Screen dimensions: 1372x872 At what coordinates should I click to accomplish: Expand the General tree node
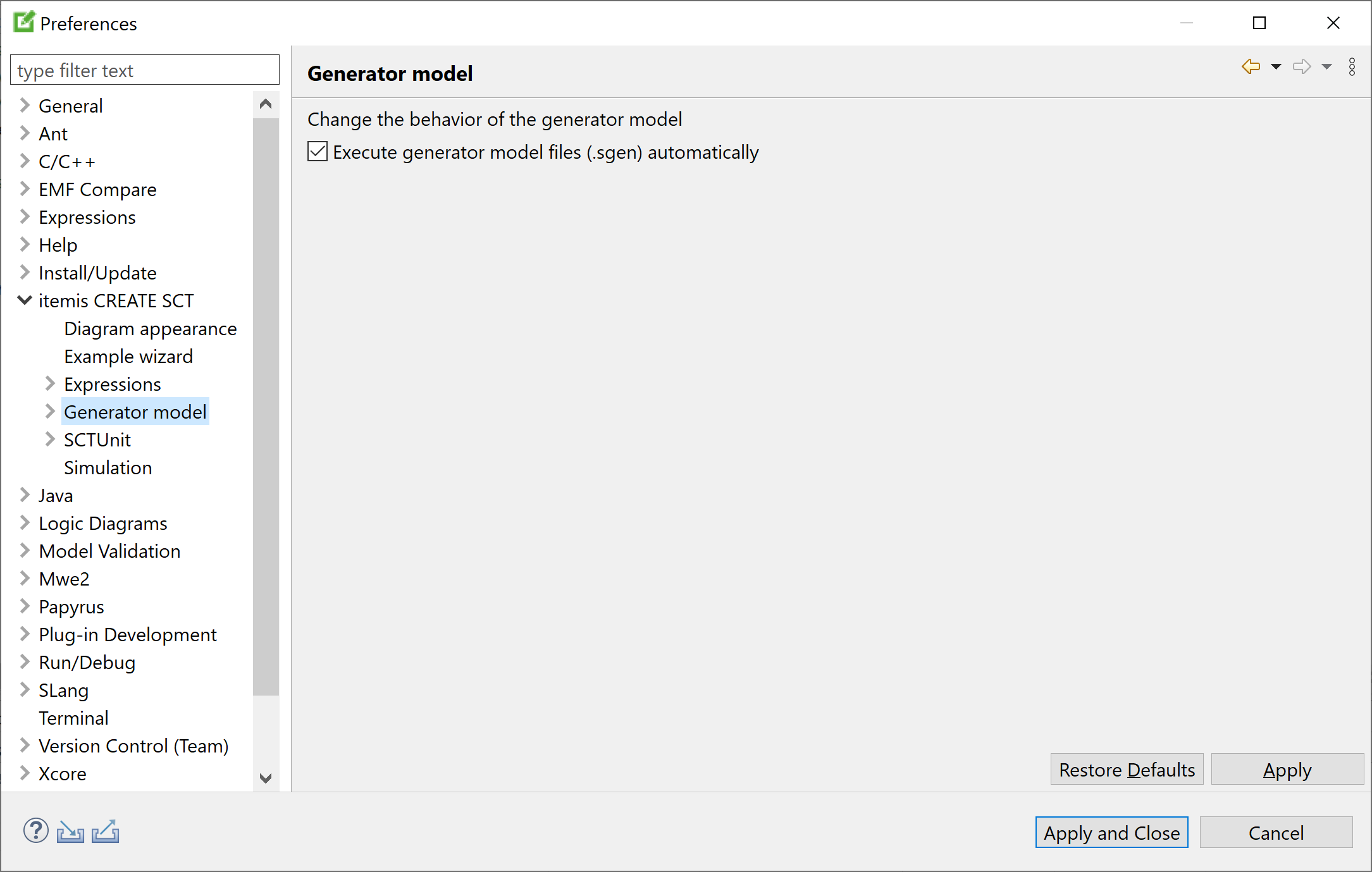(x=25, y=105)
